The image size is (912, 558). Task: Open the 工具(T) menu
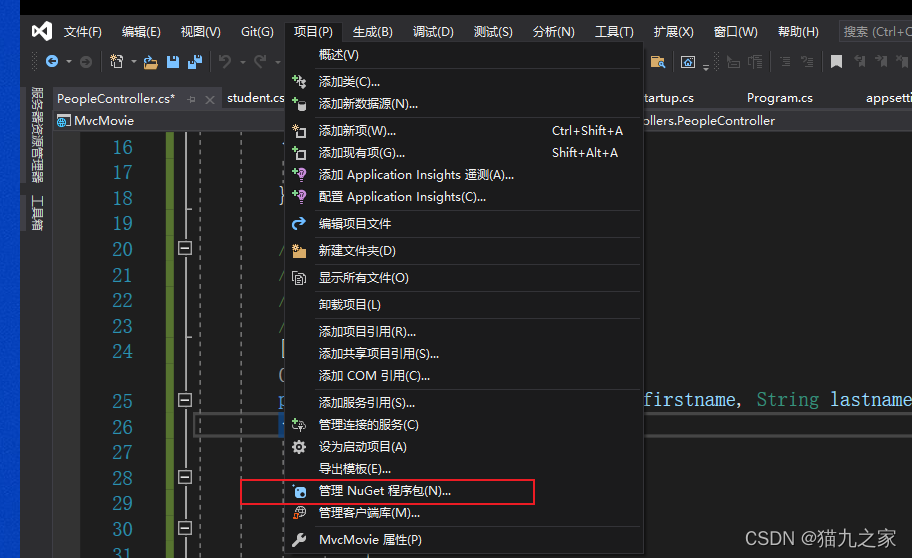point(614,31)
